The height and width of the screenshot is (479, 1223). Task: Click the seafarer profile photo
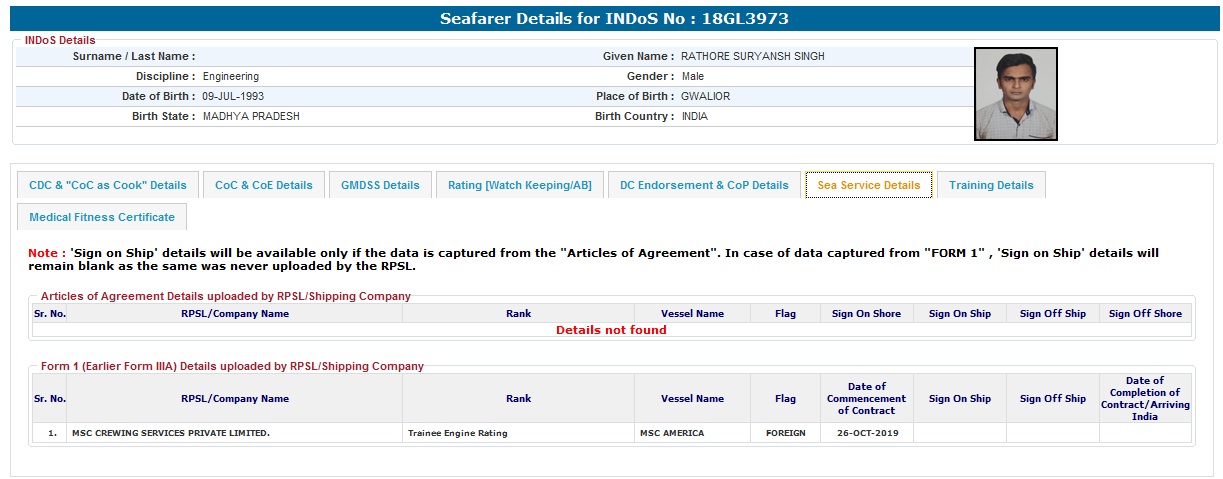click(x=1015, y=94)
